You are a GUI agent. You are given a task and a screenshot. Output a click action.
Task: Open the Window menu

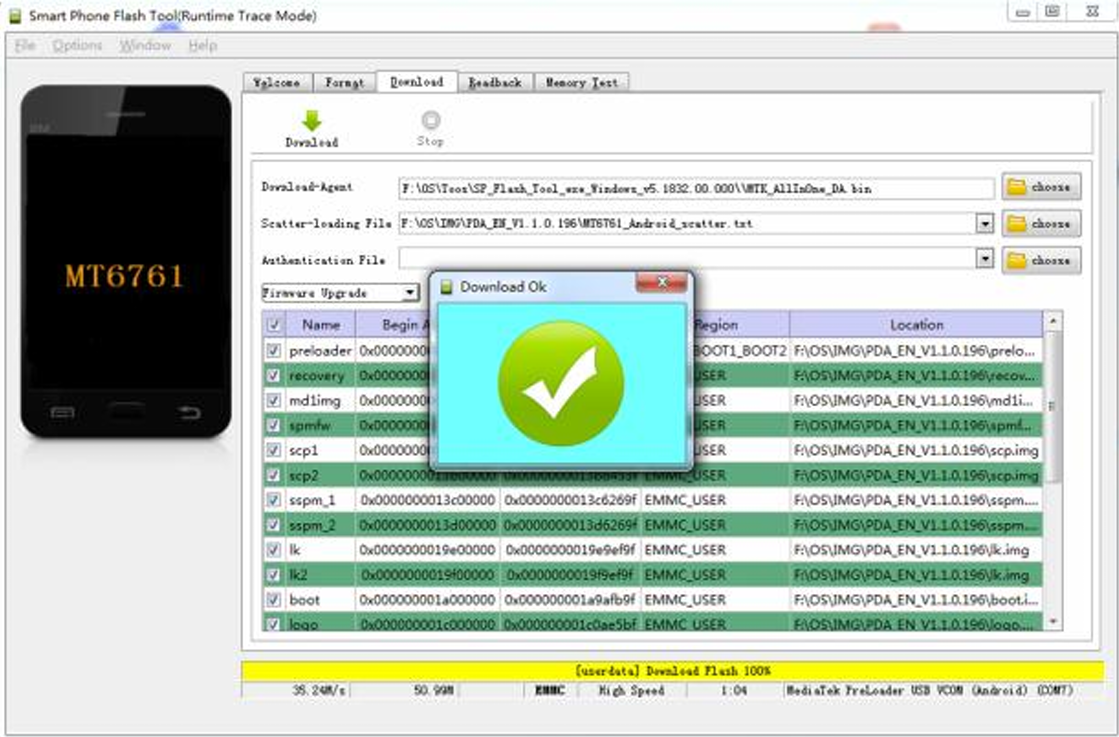145,46
